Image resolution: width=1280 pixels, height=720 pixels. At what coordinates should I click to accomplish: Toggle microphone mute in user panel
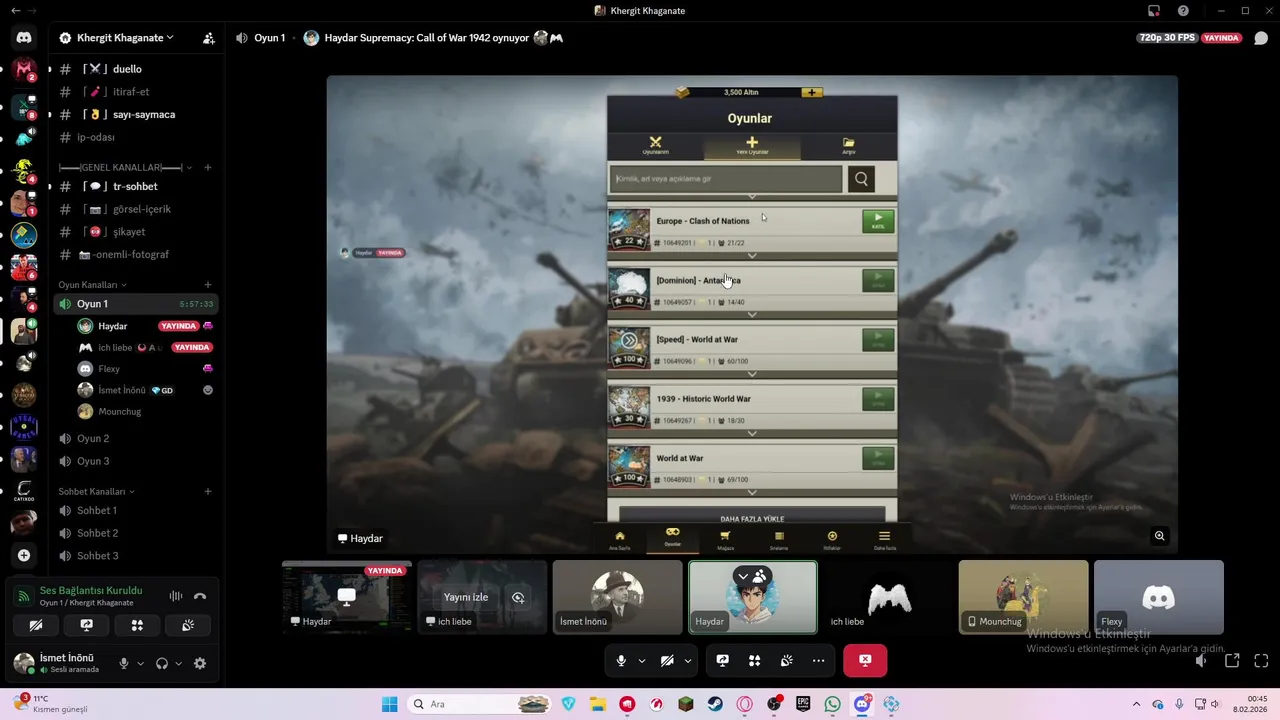pyautogui.click(x=124, y=663)
